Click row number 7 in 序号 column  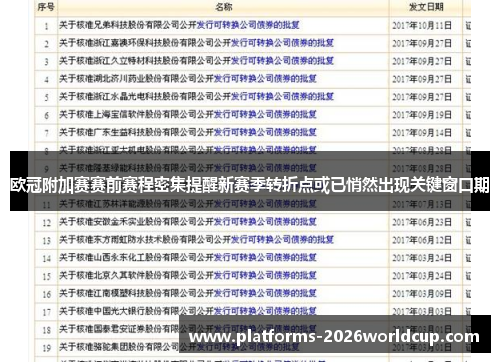[46, 133]
